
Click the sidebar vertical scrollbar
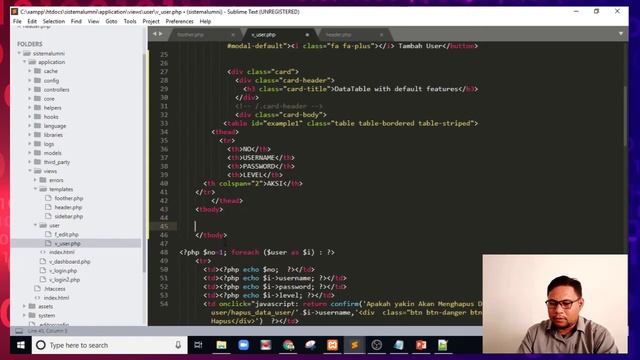(144, 162)
